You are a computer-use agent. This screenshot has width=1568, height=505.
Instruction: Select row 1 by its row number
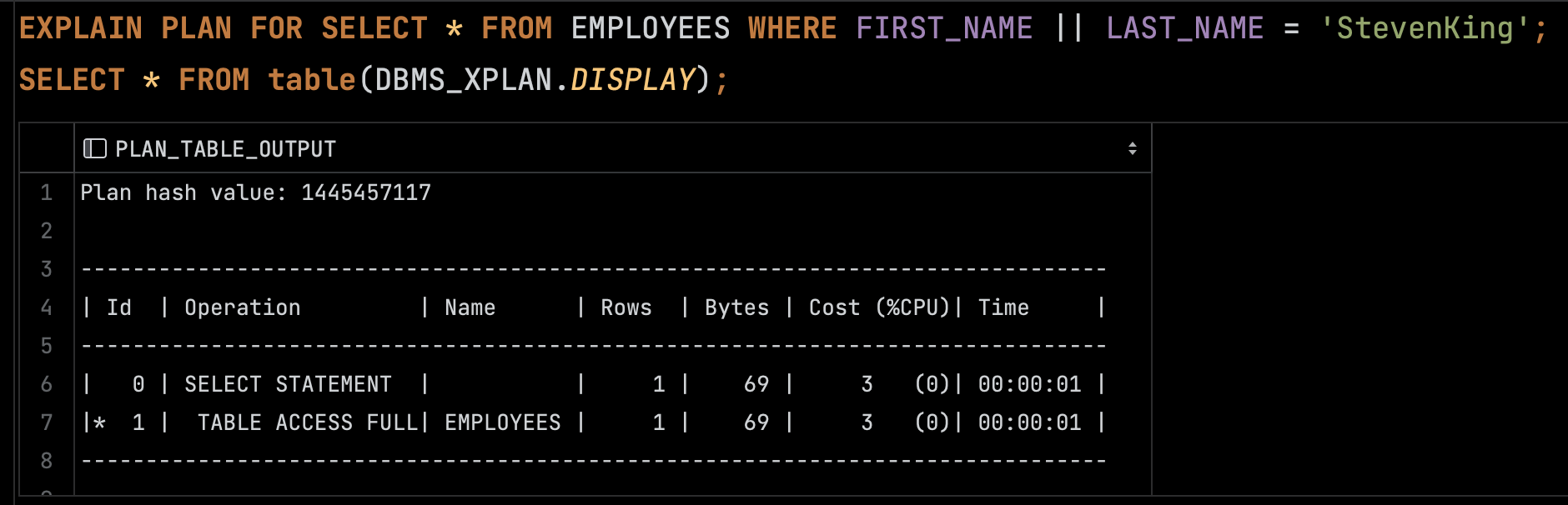47,192
